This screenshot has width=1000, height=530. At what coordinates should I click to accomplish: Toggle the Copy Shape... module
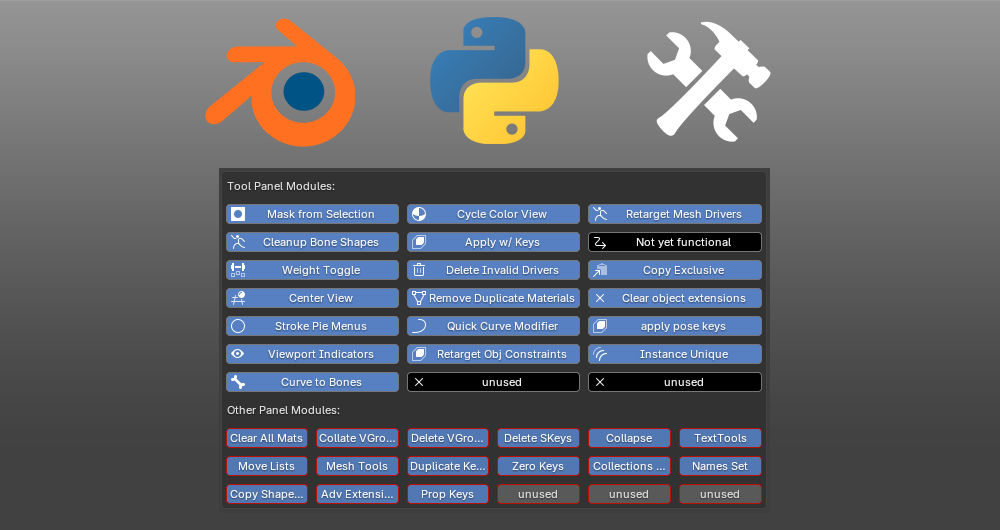(x=267, y=494)
